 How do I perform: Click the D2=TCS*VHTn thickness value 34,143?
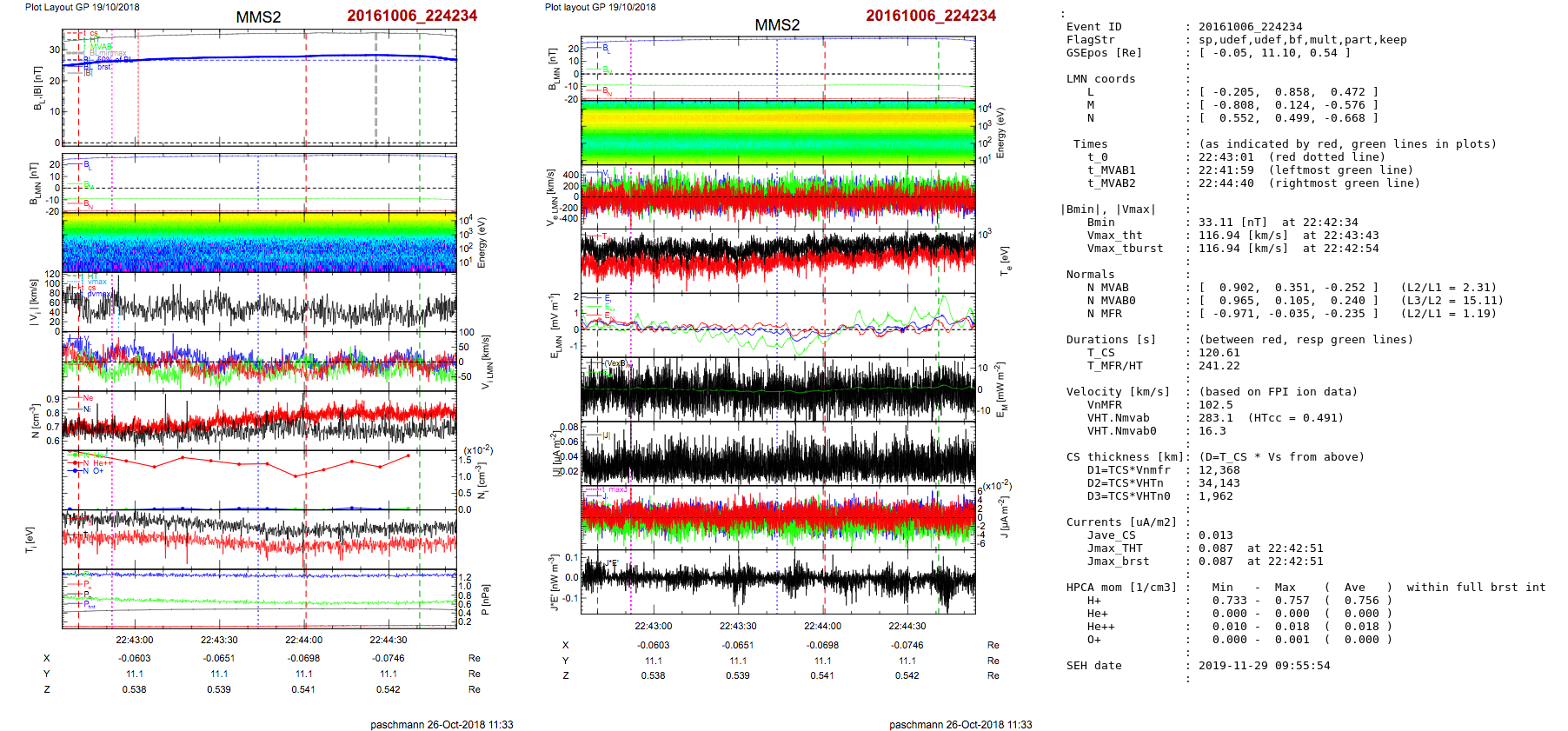click(1219, 483)
